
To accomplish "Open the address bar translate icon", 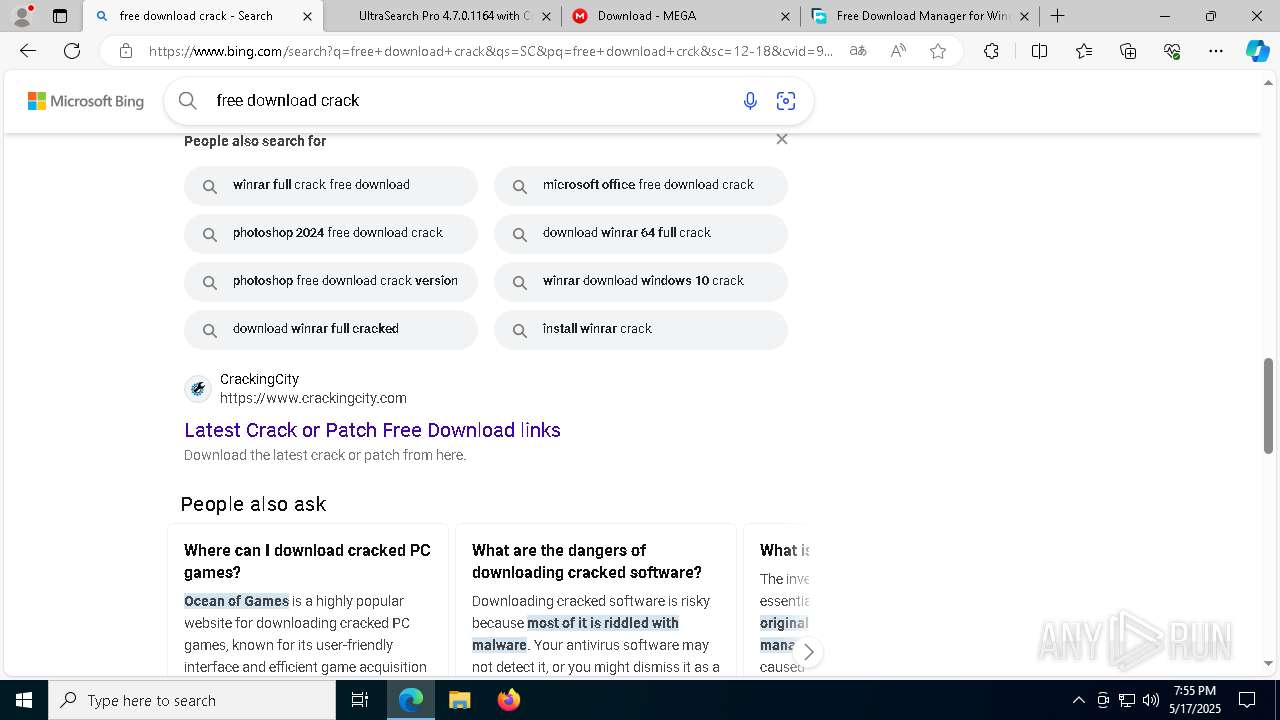I will coord(858,51).
